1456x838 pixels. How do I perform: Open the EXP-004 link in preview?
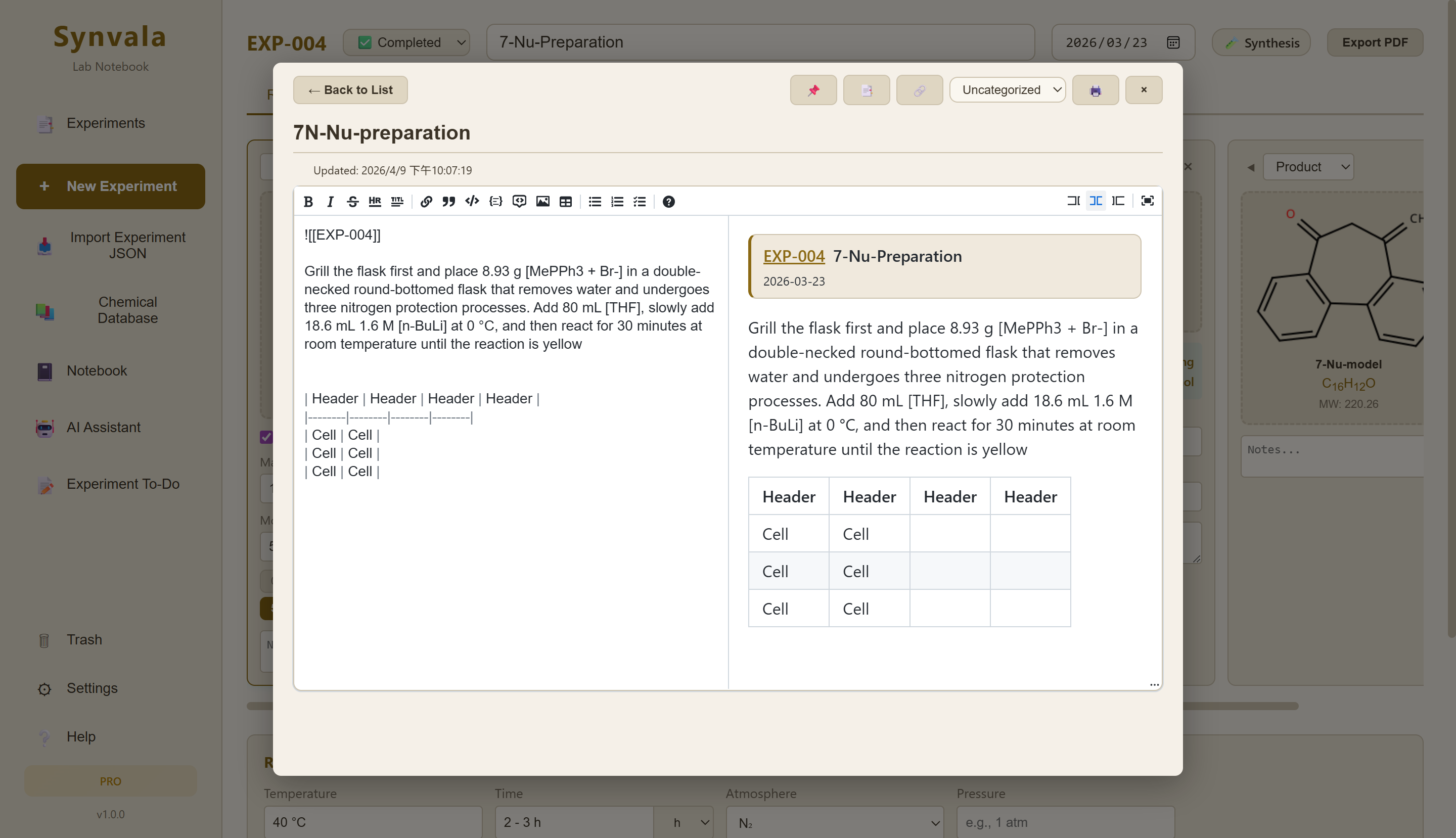click(793, 256)
